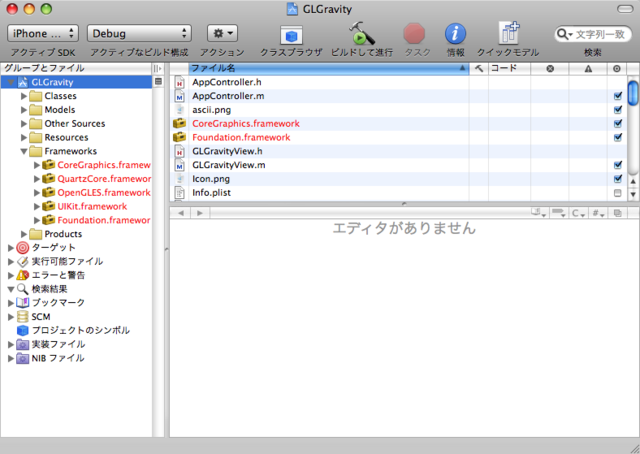This screenshot has width=640, height=454.
Task: Open the Action gear dropdown menu
Action: tap(222, 33)
